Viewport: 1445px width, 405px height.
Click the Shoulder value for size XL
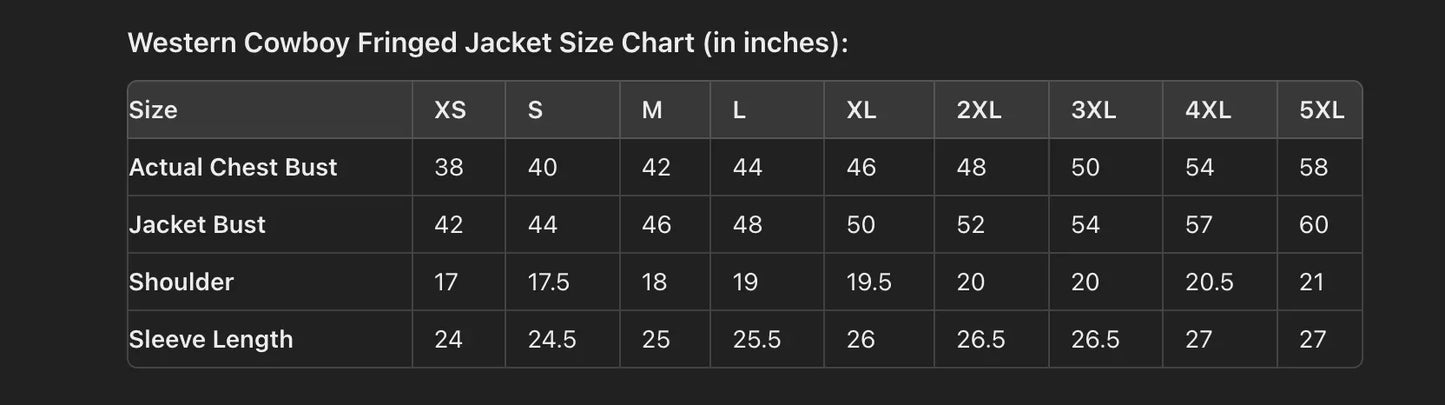[x=868, y=282]
